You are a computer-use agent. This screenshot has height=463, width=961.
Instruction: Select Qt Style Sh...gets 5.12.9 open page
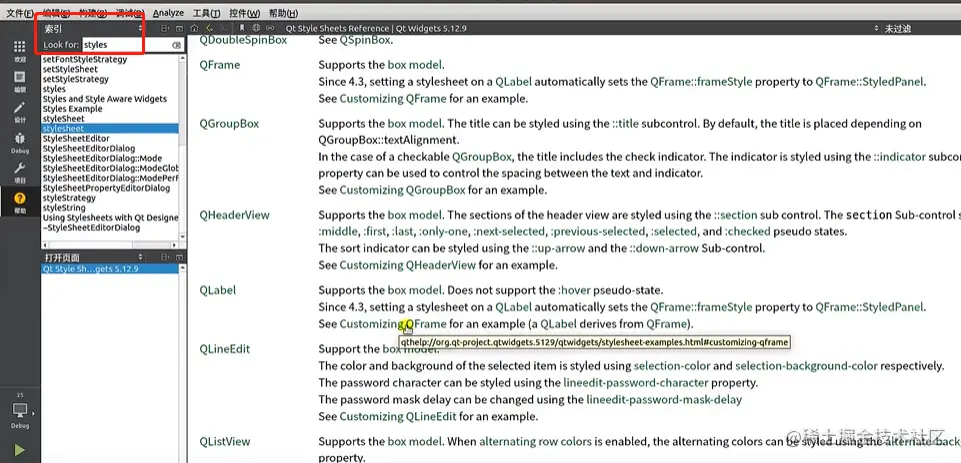coord(110,269)
